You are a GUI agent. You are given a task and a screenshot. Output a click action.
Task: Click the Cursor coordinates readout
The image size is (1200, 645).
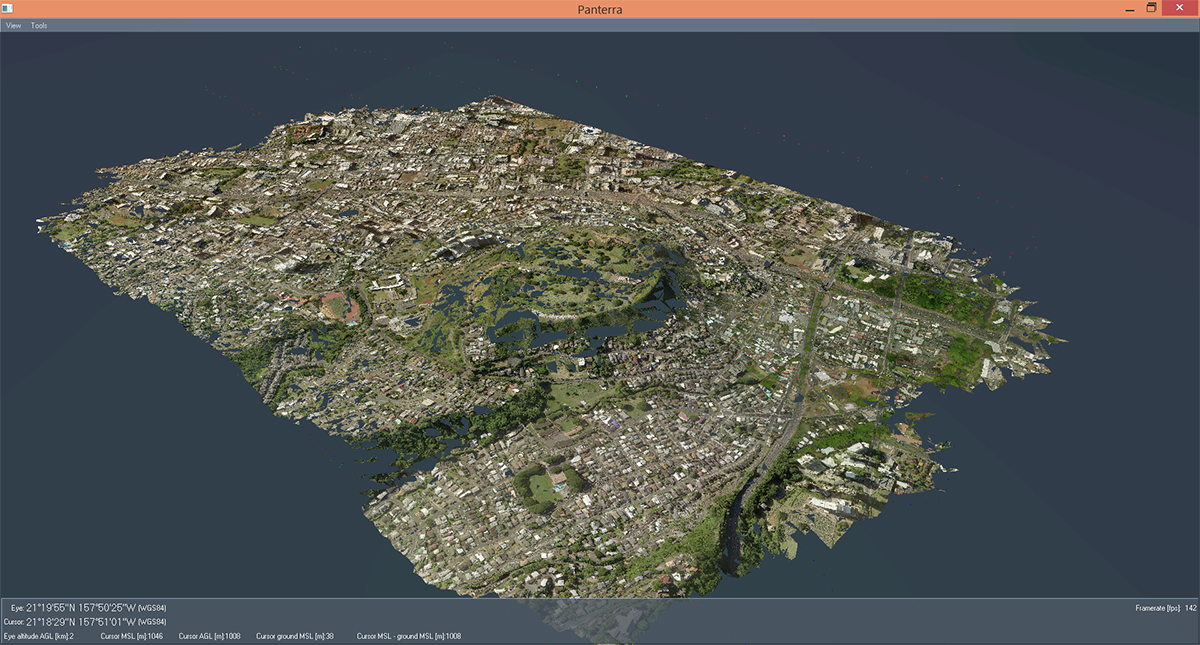(86, 622)
